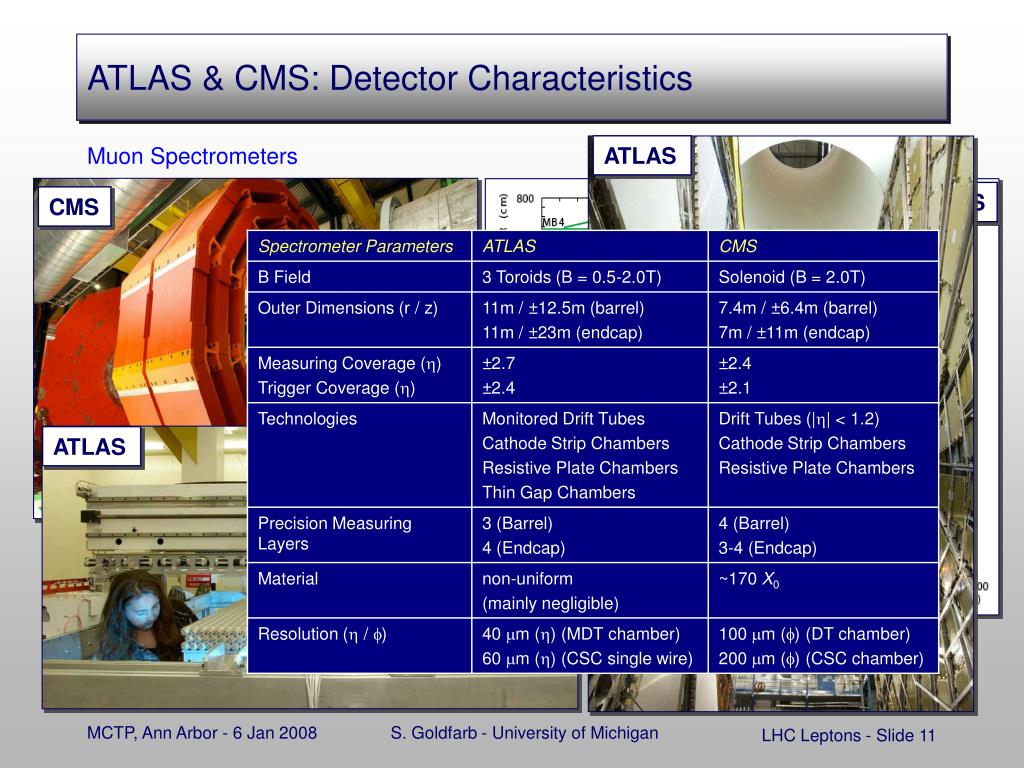The image size is (1024, 768).
Task: Click the slide title 'ATLAS & CMS: Detector Characteristics'
Action: pos(390,78)
